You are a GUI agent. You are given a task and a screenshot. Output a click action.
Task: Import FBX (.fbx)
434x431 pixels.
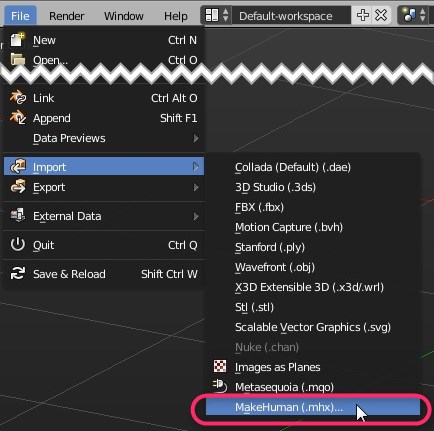pos(313,207)
